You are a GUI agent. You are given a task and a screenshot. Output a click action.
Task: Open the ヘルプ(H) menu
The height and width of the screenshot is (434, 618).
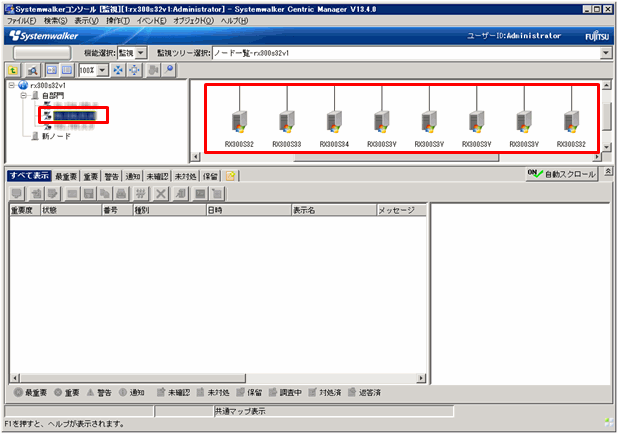click(235, 21)
